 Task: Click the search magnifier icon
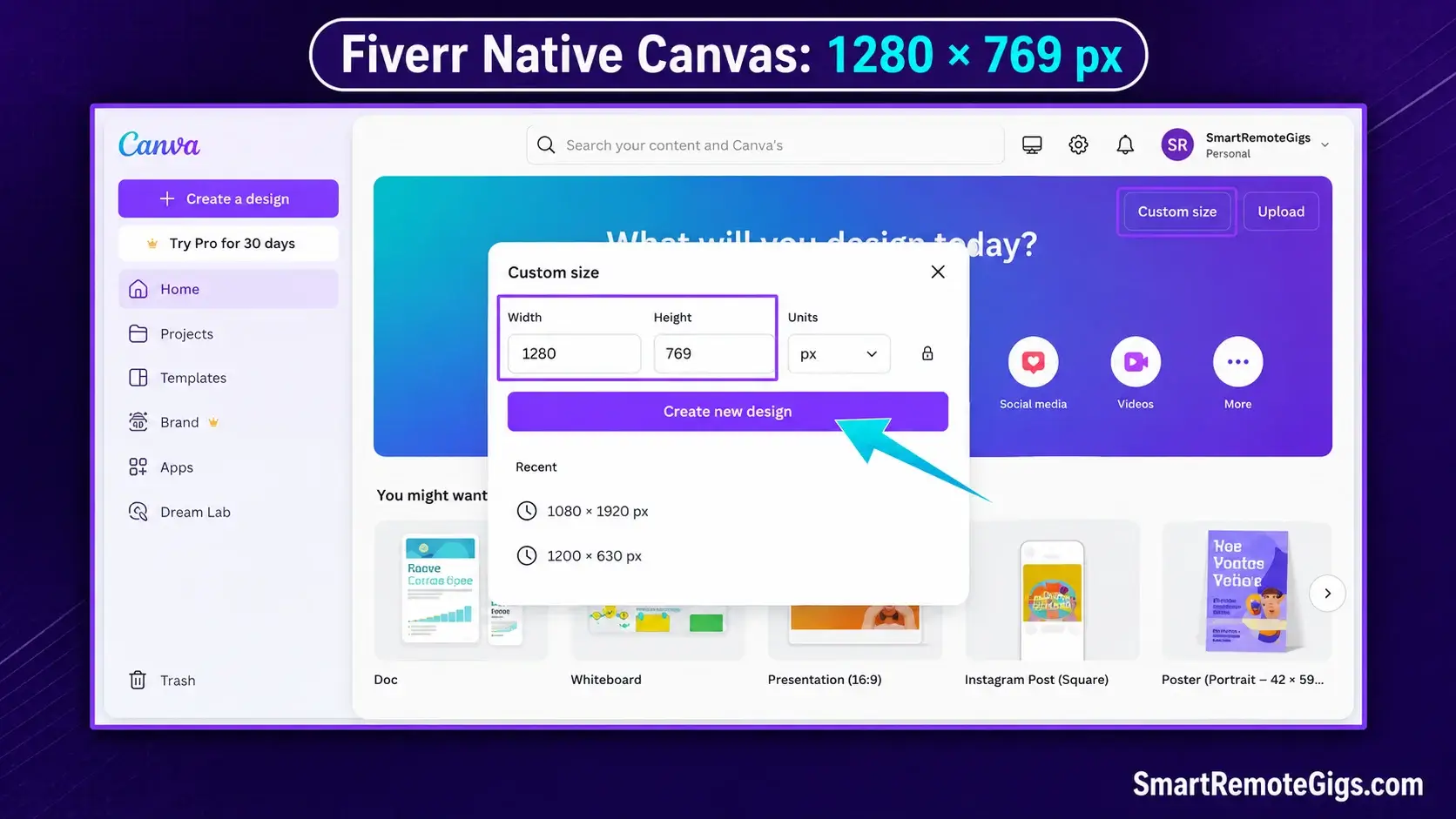[546, 144]
